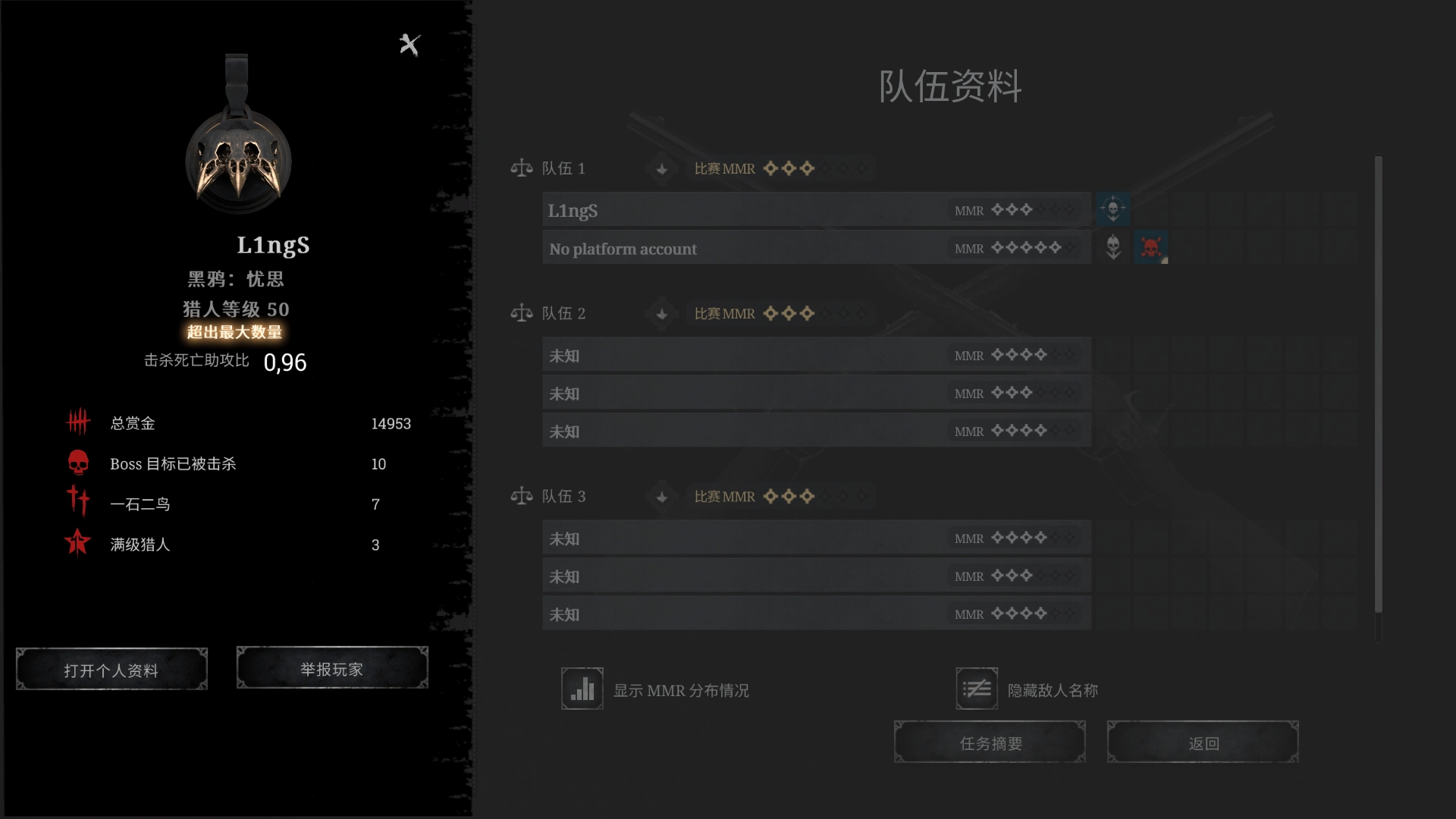Screen dimensions: 1456x819
Task: Click the five-star MMR in No platform account row
Action: pyautogui.click(x=1033, y=248)
